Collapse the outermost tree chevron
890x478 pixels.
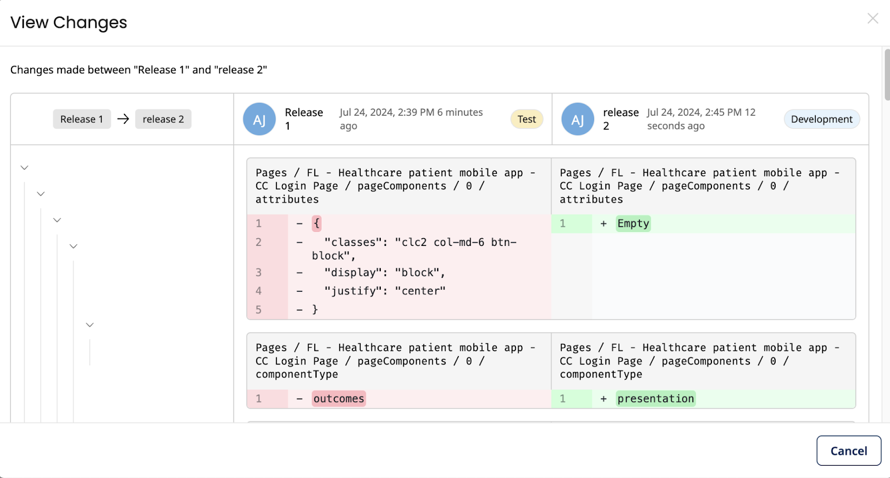25,168
